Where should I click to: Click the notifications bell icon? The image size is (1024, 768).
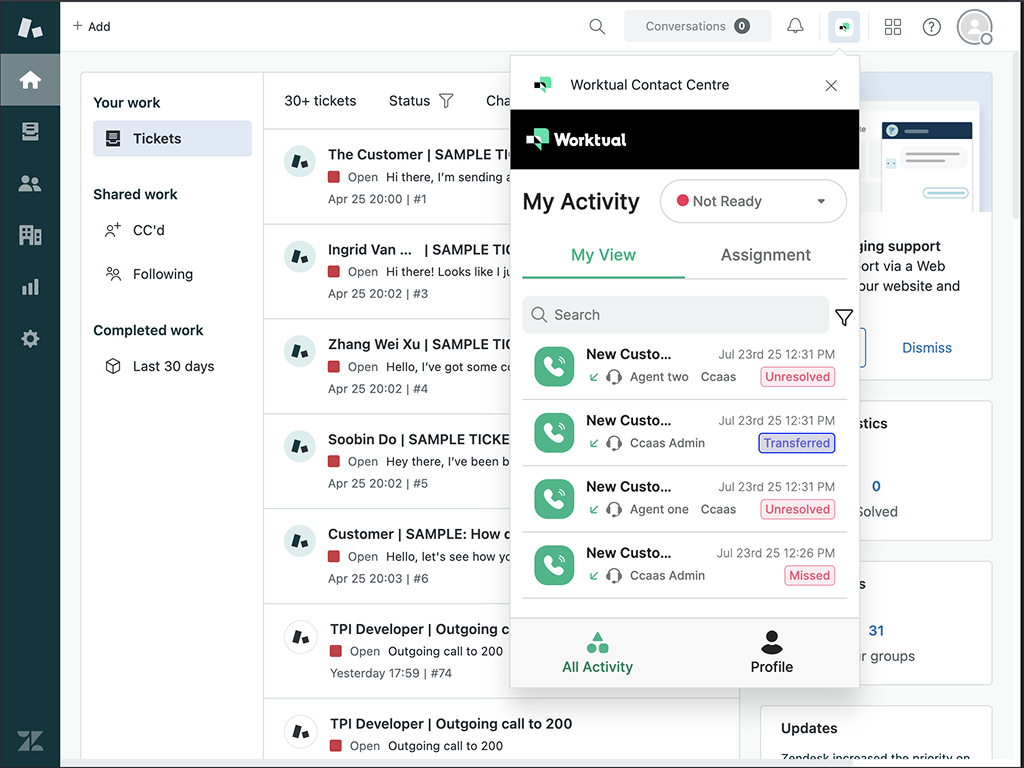coord(795,26)
